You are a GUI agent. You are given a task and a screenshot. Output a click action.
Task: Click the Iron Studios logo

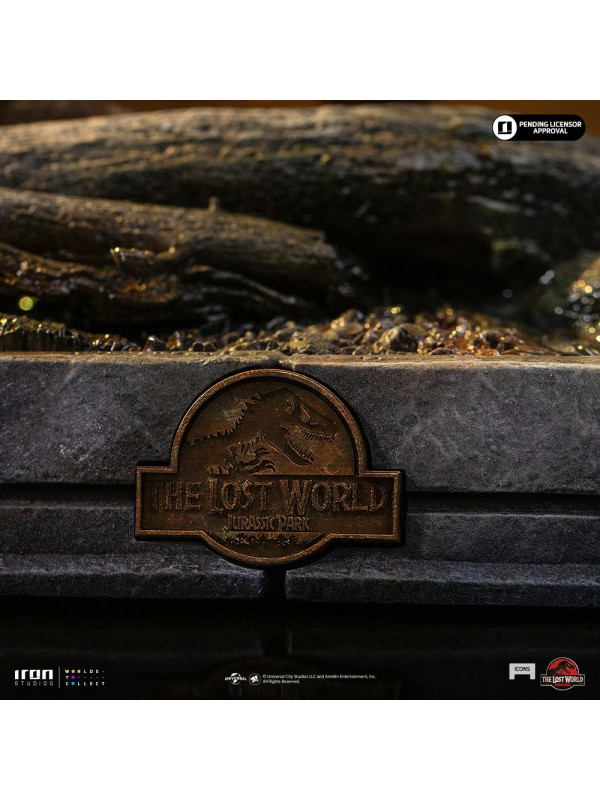(34, 677)
